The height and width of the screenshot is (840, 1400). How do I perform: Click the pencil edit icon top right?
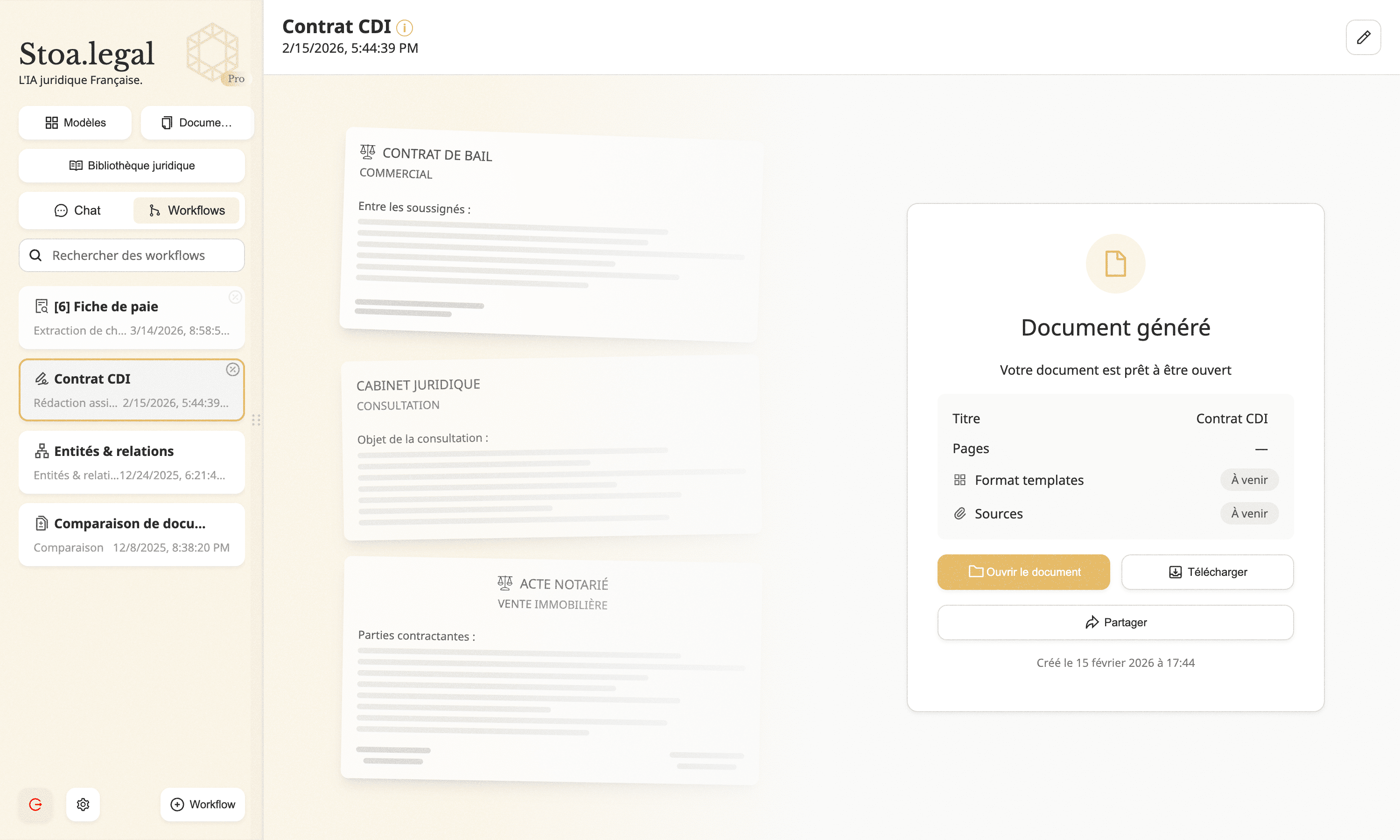click(x=1363, y=37)
